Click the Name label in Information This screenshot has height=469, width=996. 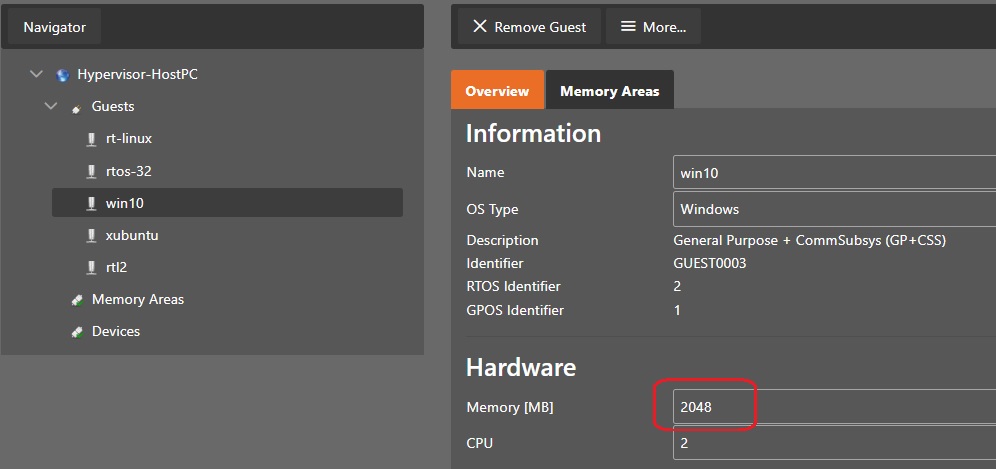click(485, 172)
